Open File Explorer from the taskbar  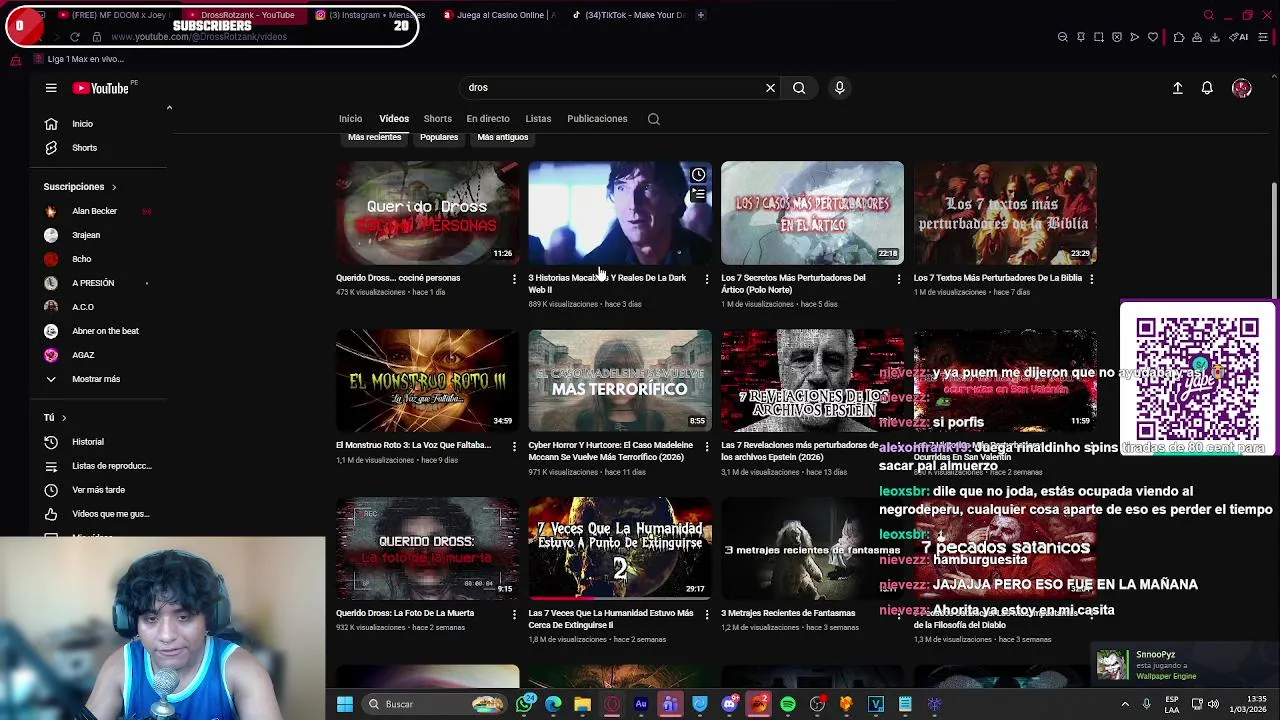pos(582,704)
